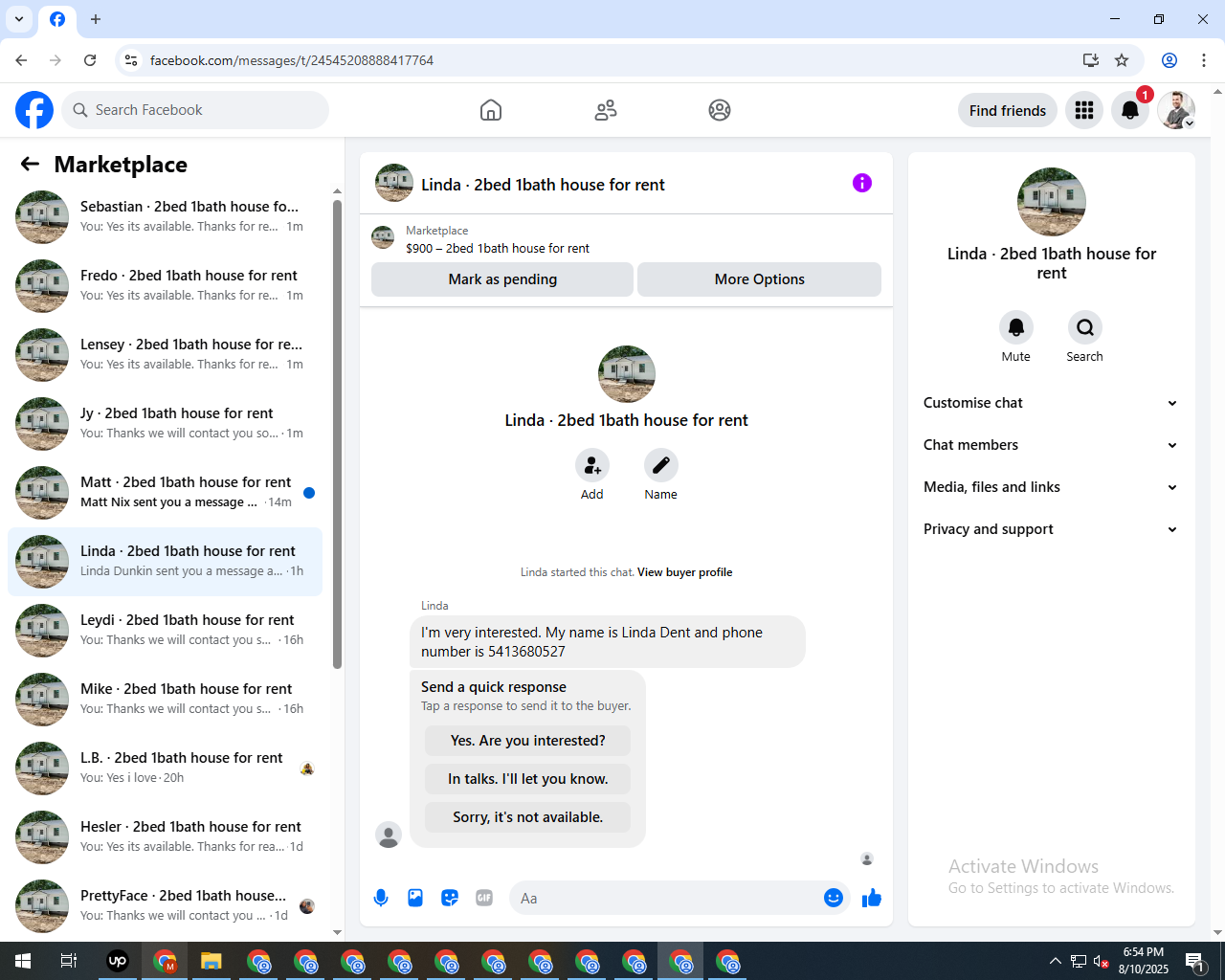This screenshot has width=1225, height=980.
Task: Click the message input box Aa
Action: pyautogui.click(x=668, y=898)
